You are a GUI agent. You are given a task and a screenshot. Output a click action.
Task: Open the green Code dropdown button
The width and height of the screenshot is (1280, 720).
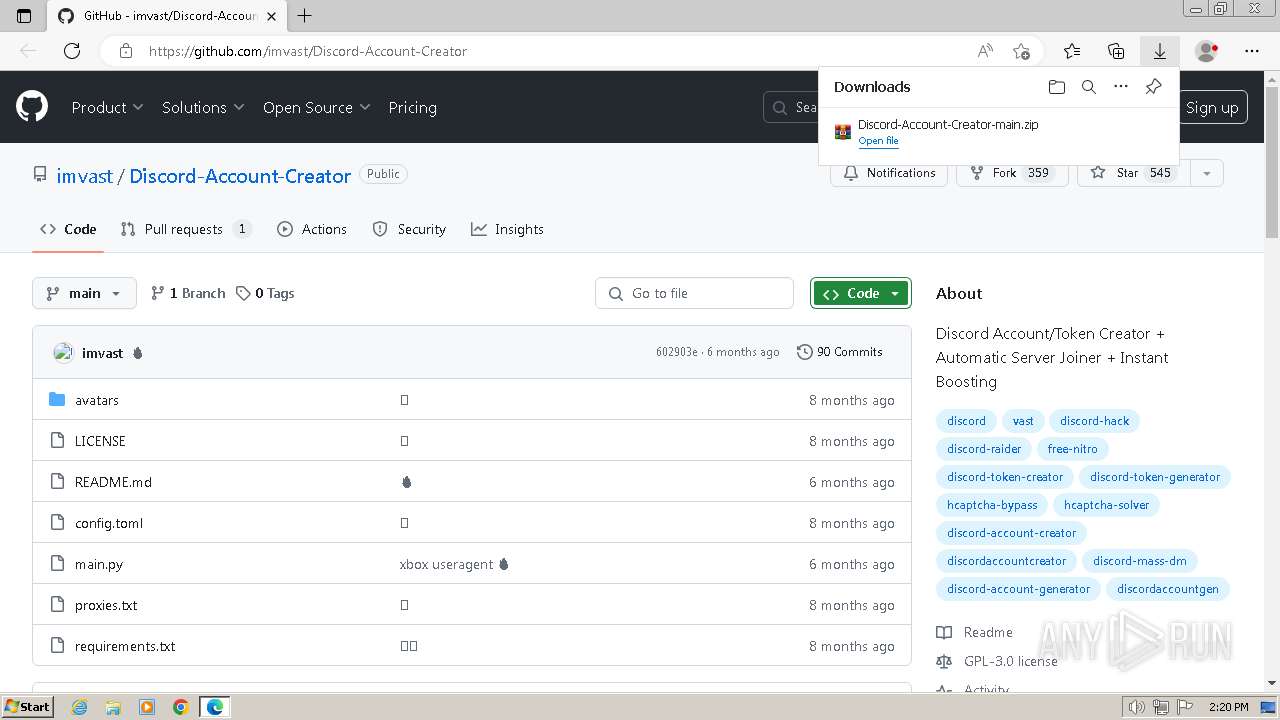point(861,293)
